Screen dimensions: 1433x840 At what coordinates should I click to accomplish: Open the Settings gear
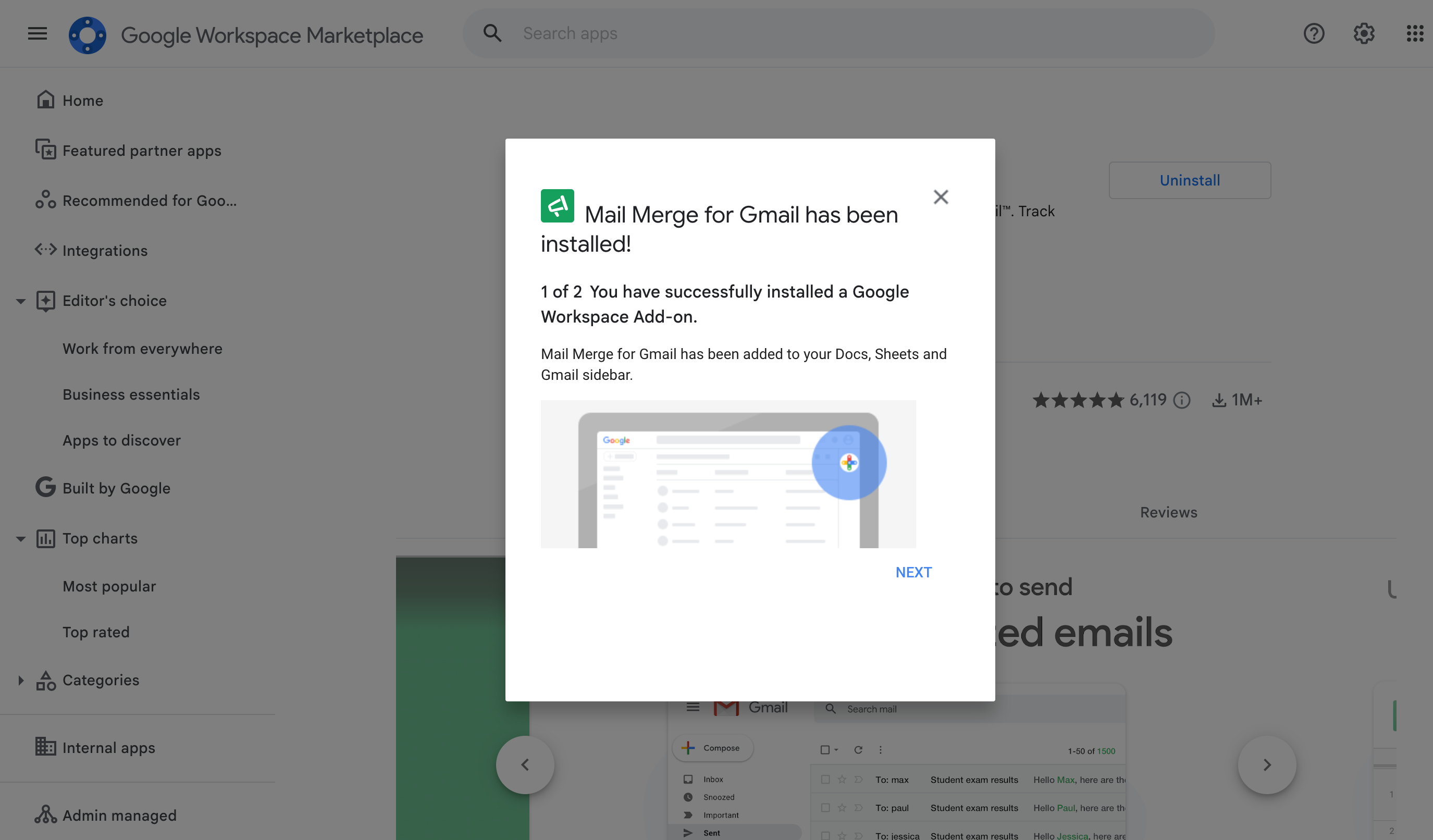click(1364, 33)
